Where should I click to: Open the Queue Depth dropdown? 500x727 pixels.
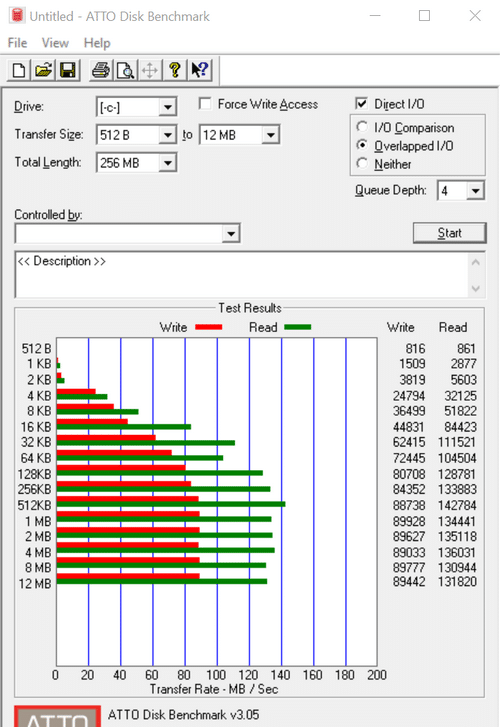[475, 191]
